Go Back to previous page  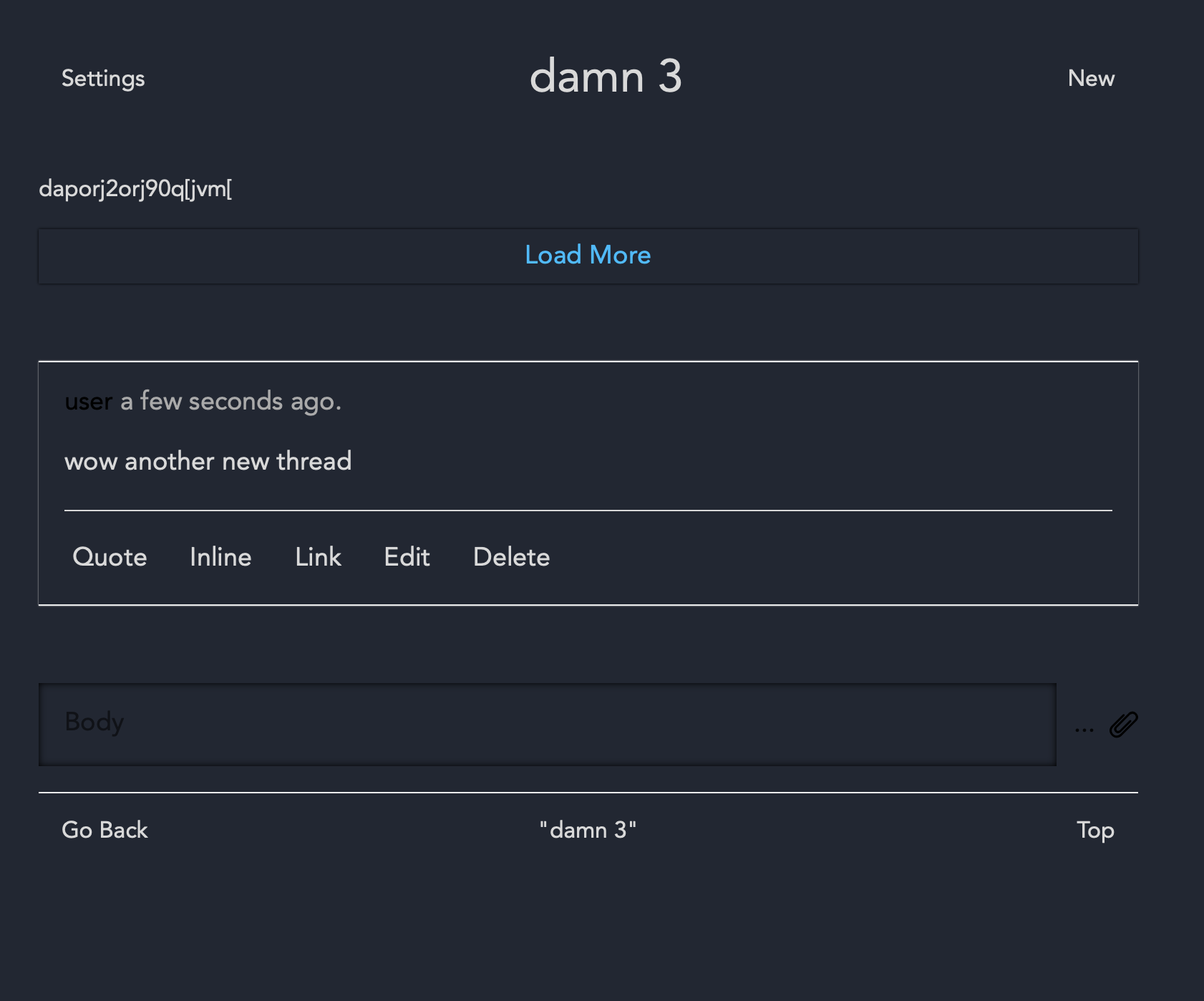click(x=105, y=830)
